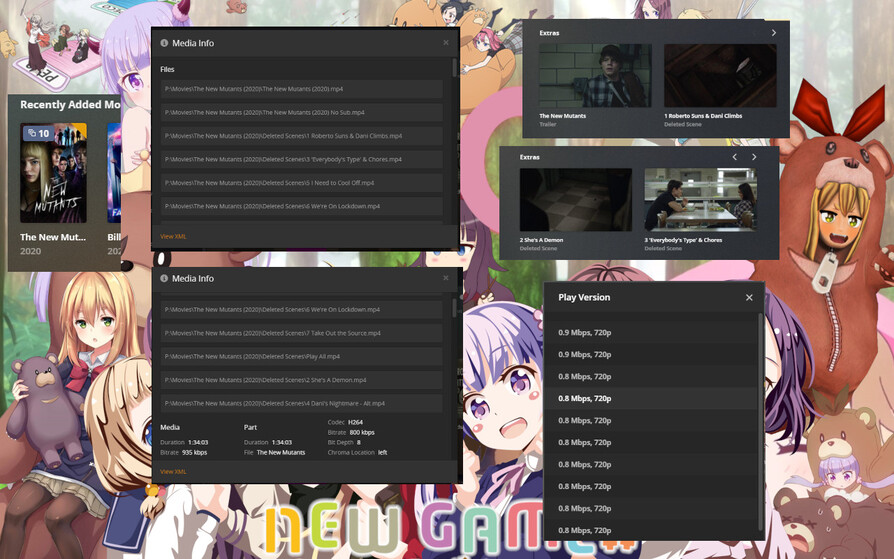Click the 'The New Mut...' title under the poster

click(53, 237)
